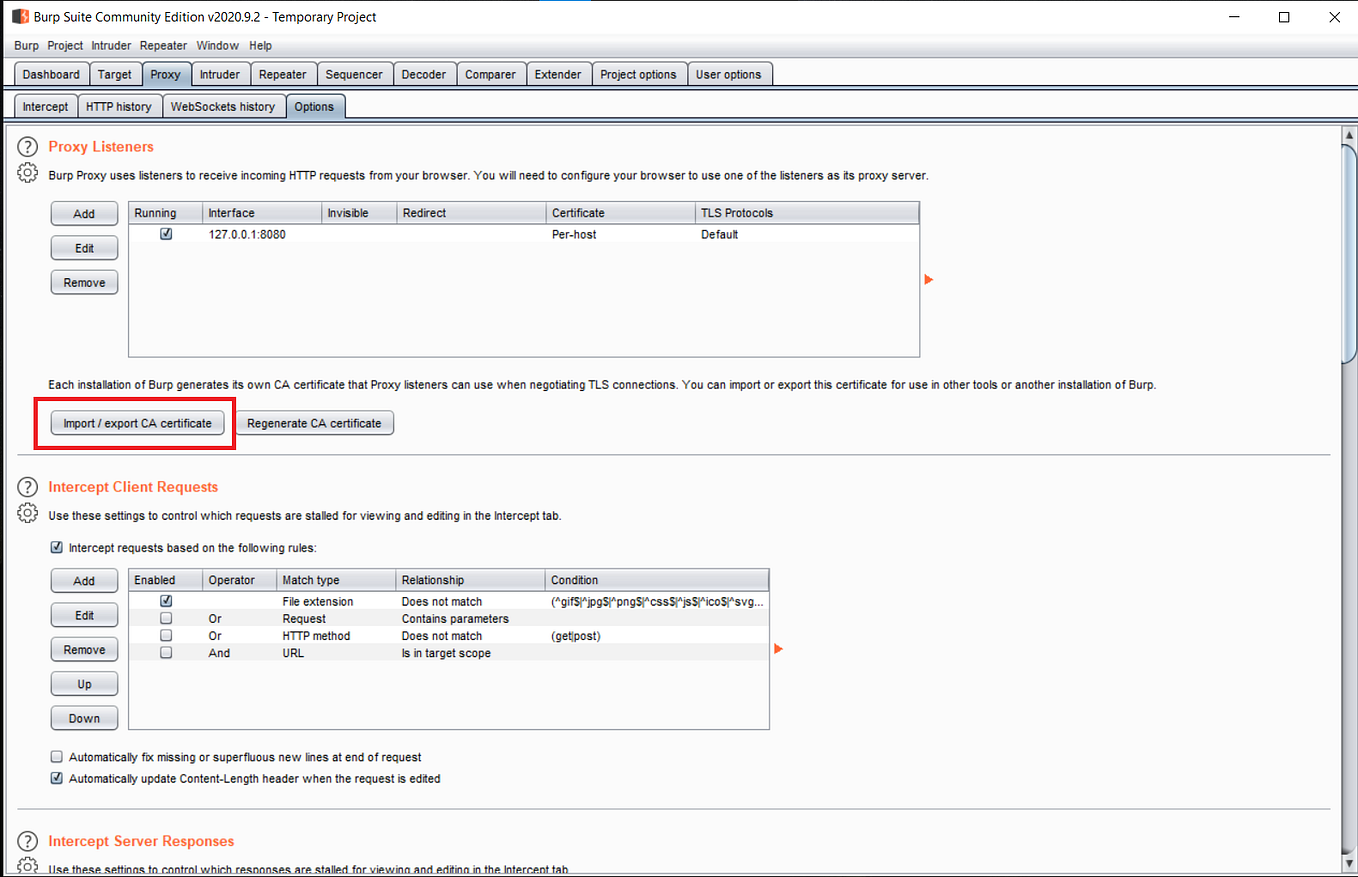This screenshot has width=1358, height=877.
Task: Open the Burp menu
Action: 27,46
